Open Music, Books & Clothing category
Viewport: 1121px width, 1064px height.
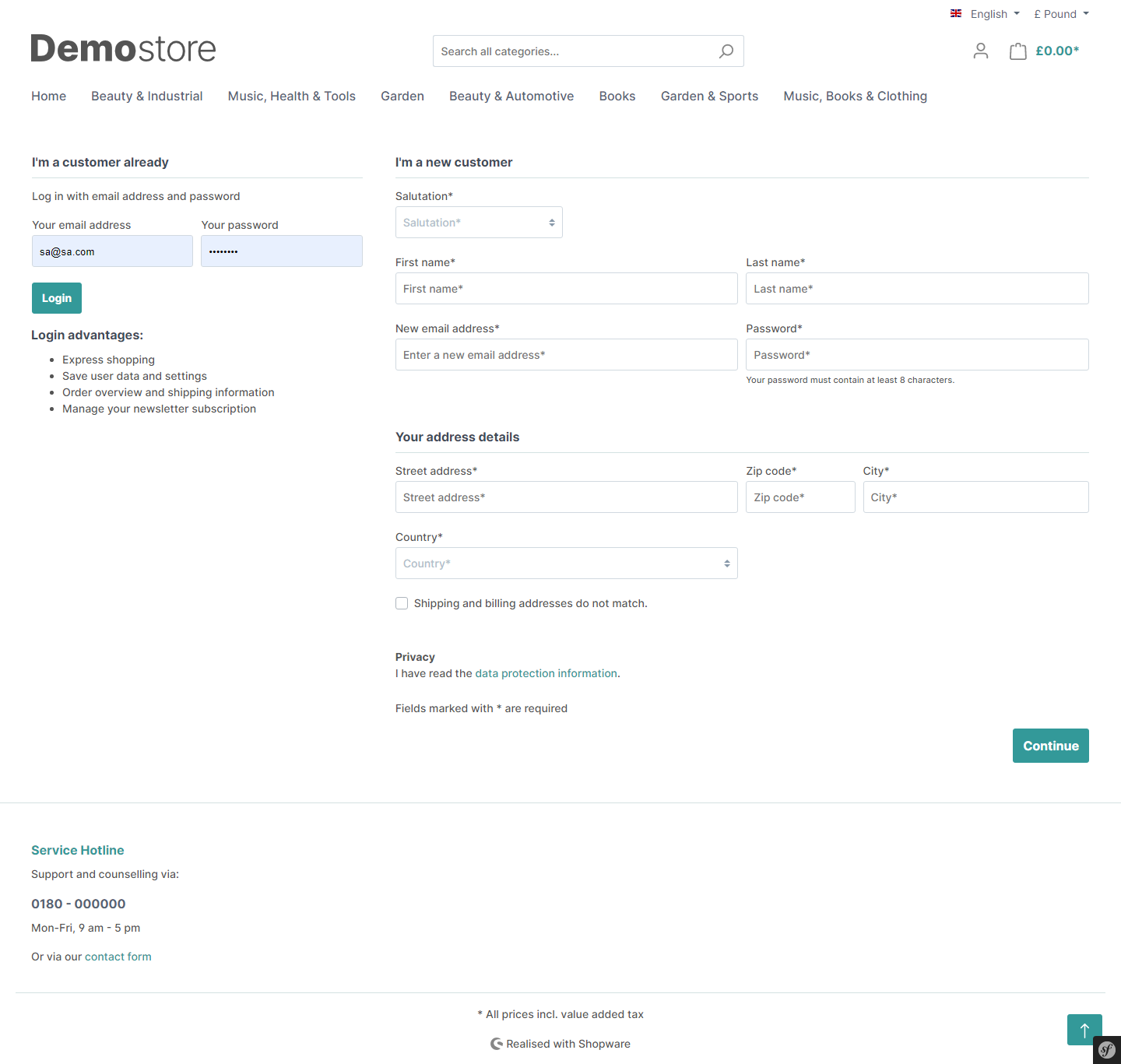tap(856, 96)
